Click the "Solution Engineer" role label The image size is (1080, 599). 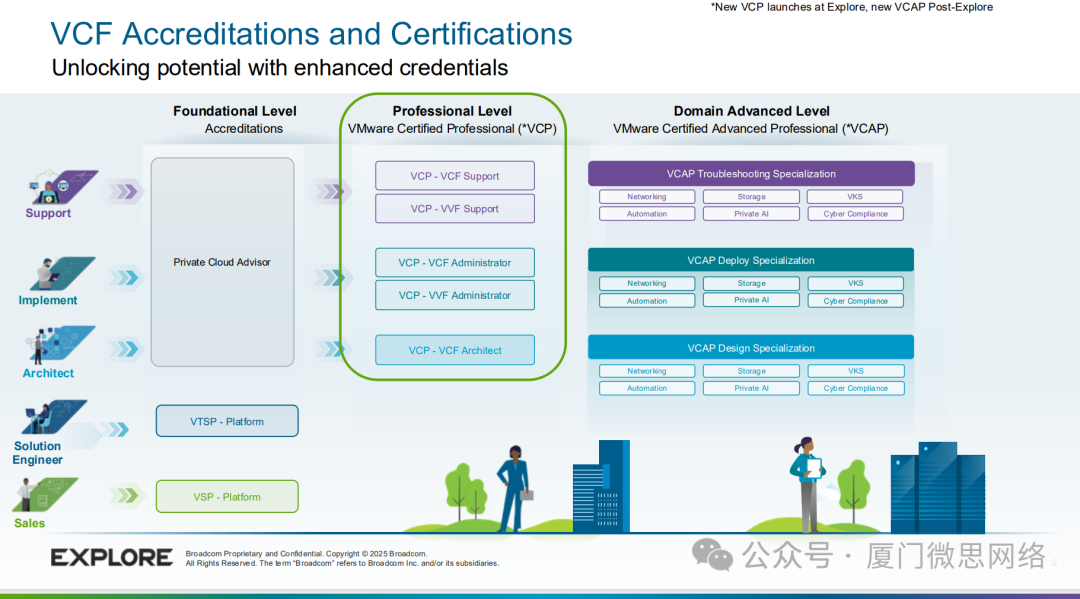click(x=37, y=453)
